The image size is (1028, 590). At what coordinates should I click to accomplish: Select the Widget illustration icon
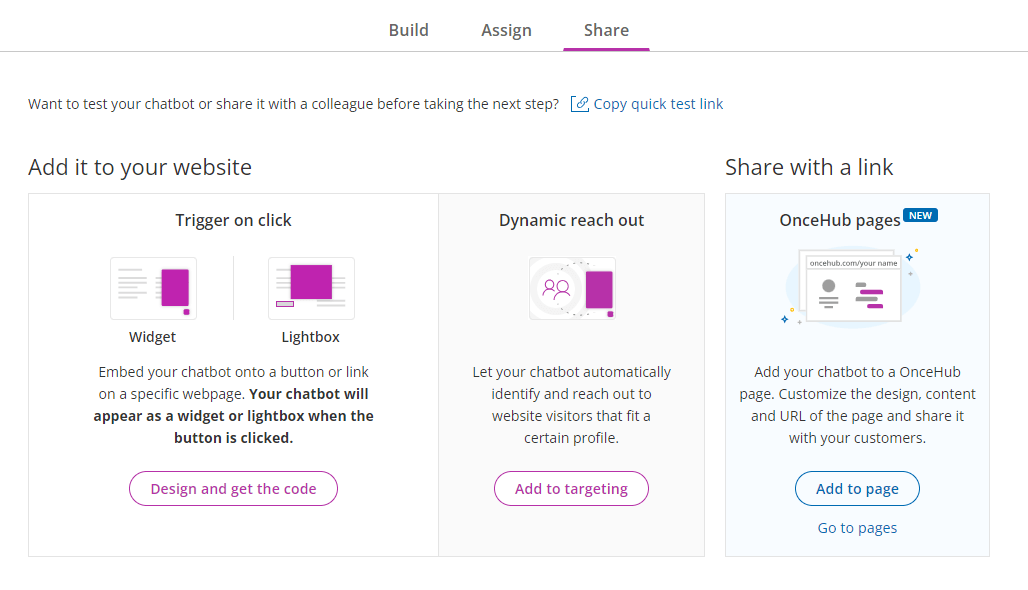pos(153,288)
